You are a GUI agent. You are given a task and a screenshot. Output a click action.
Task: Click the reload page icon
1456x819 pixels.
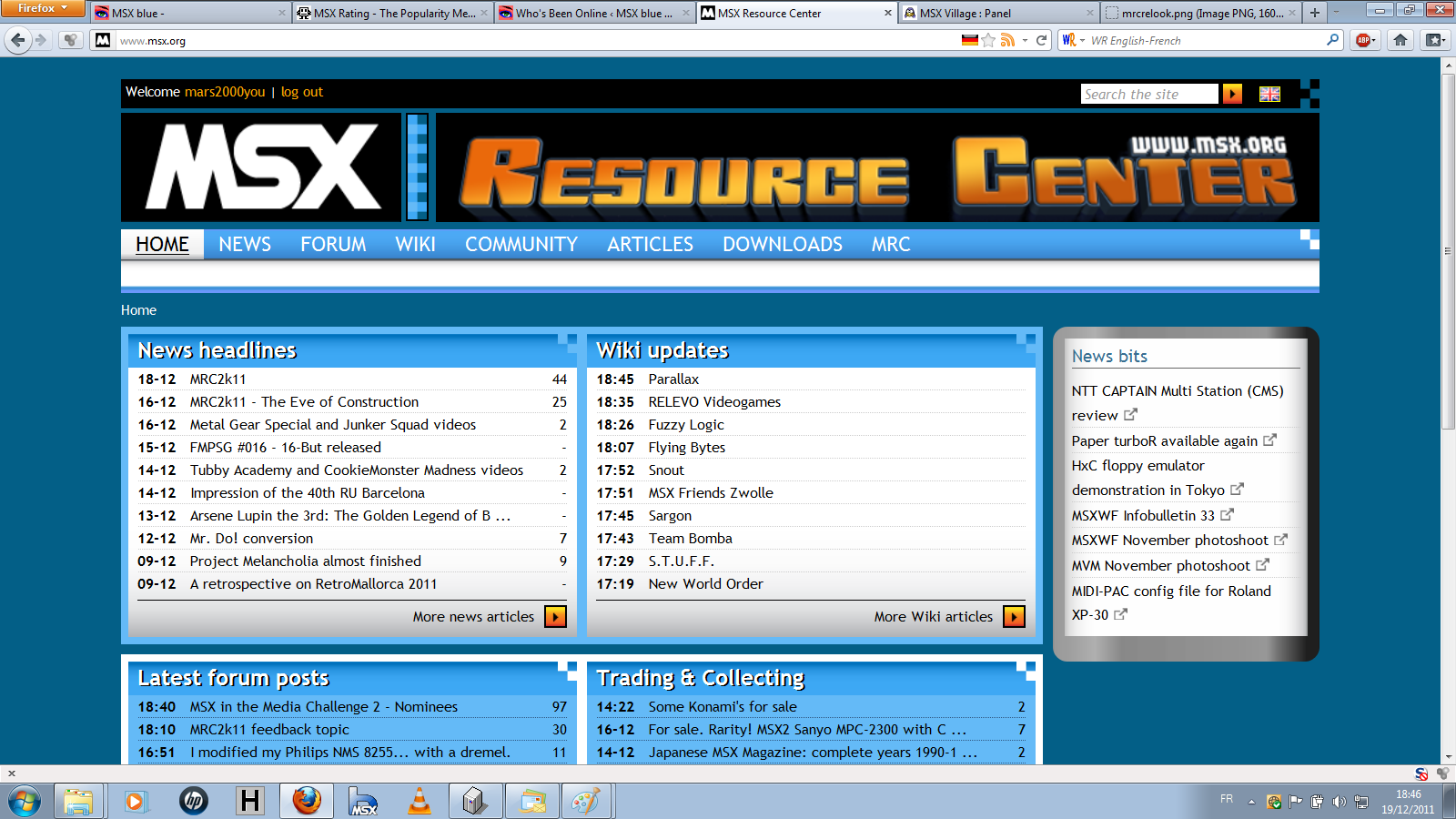[x=1042, y=40]
